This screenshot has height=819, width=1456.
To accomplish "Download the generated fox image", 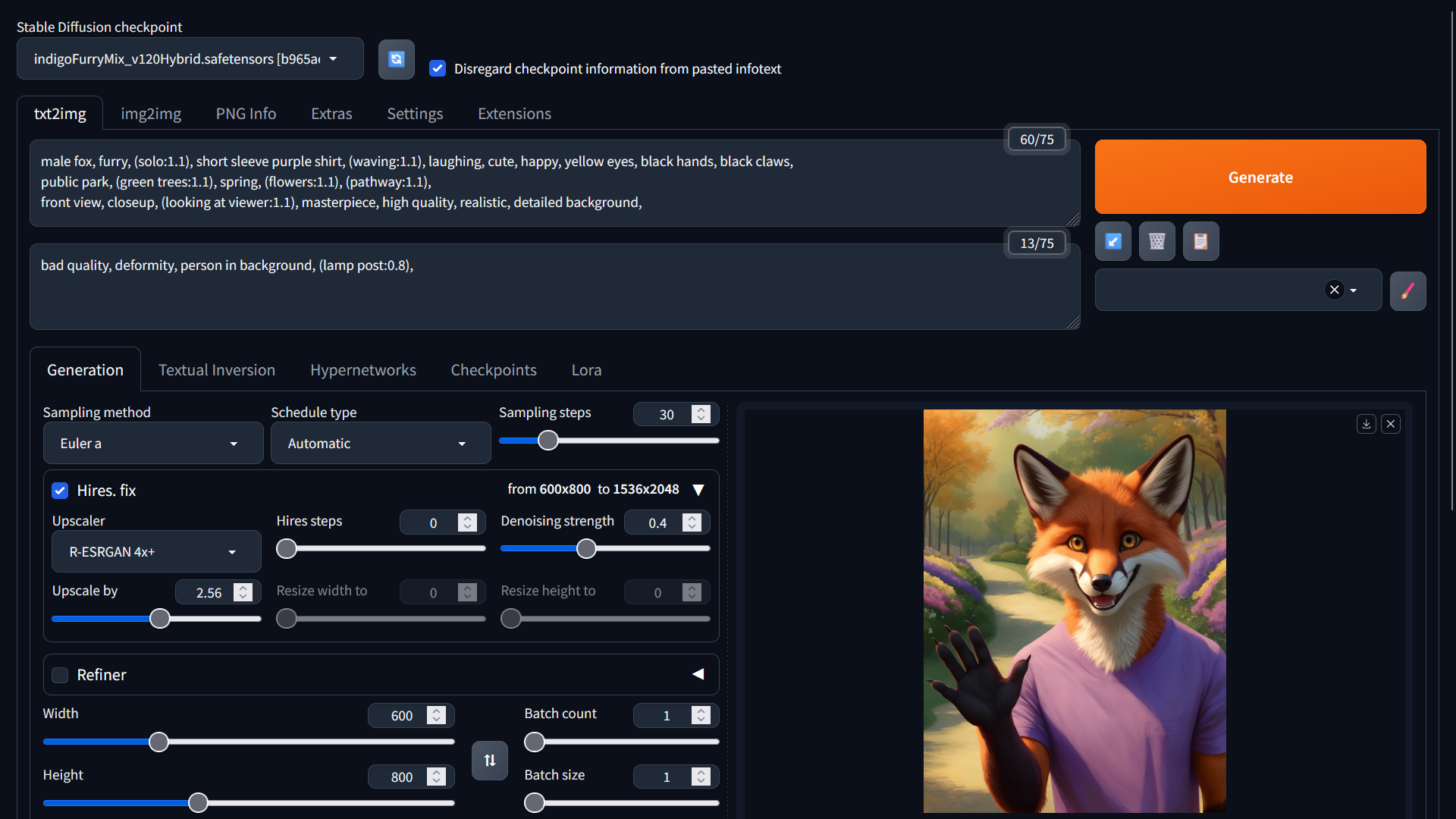I will tap(1366, 424).
